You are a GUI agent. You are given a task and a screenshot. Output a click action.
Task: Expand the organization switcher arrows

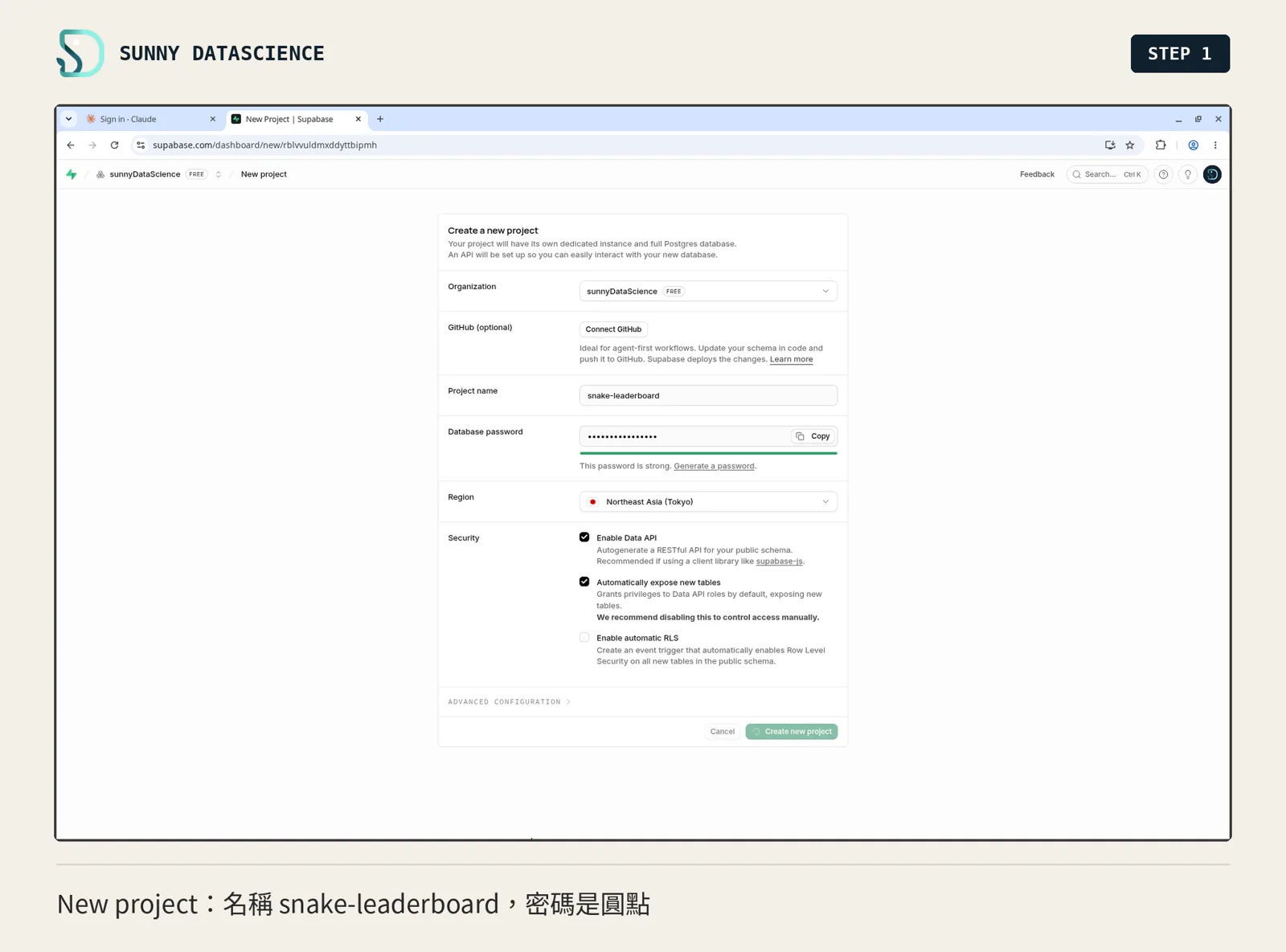point(218,174)
